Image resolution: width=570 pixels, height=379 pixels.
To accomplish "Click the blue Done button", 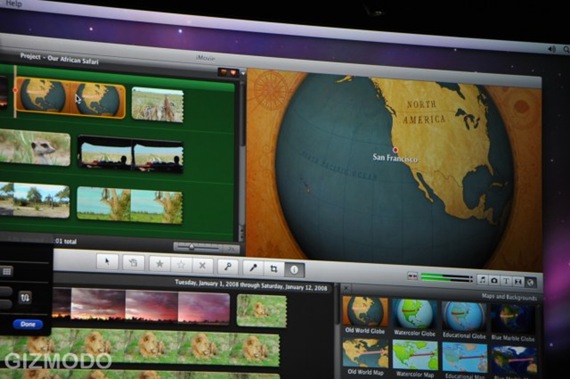I will coord(28,324).
